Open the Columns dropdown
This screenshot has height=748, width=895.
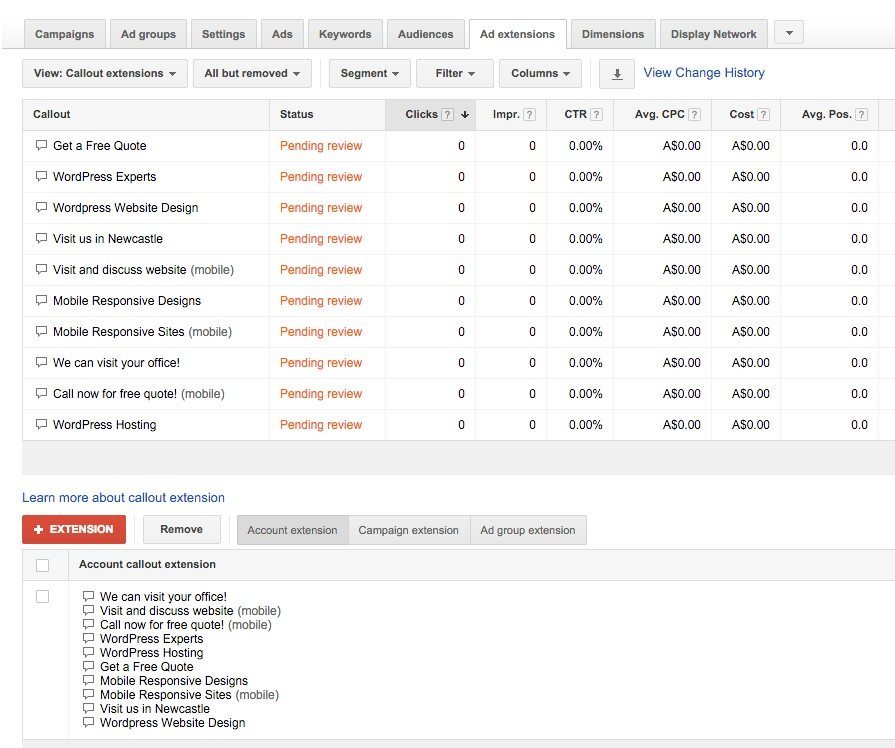[x=540, y=73]
